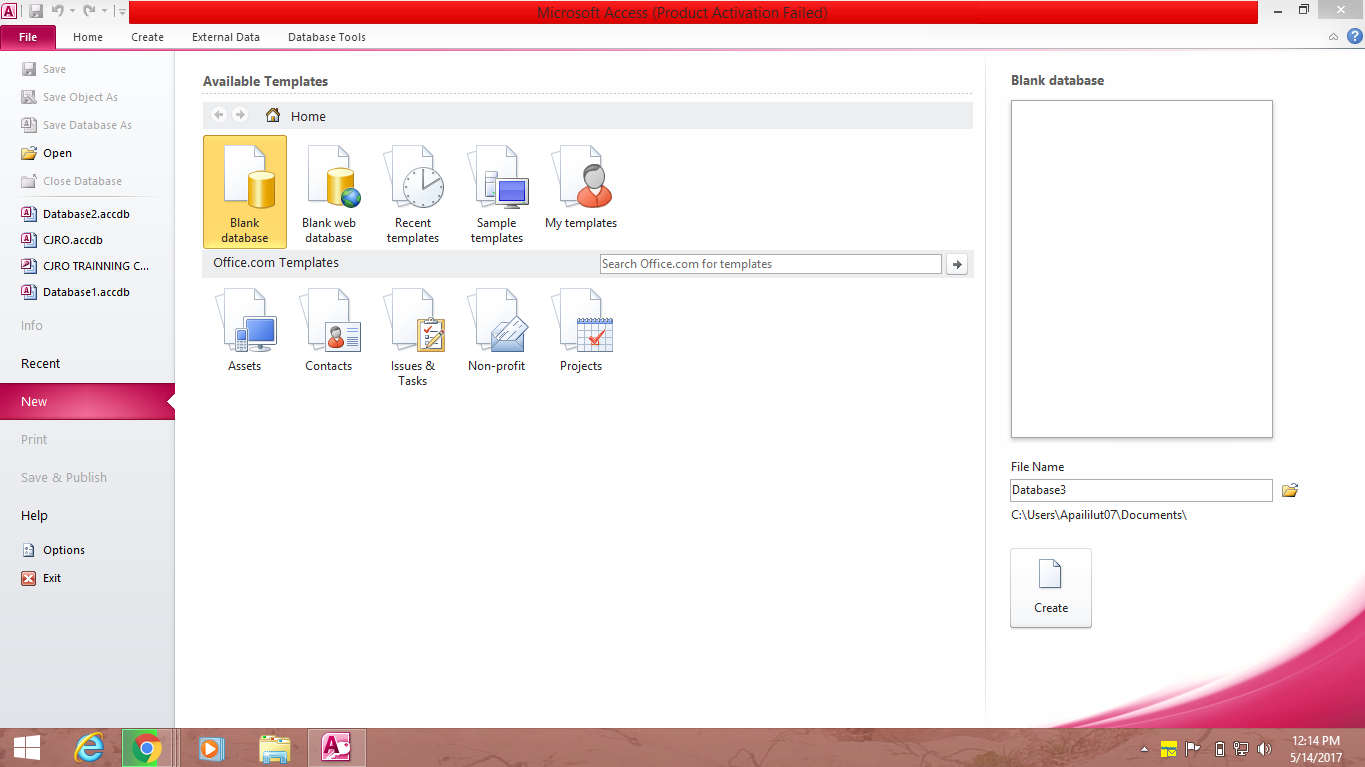Click the network icon in system tray
This screenshot has width=1365, height=767.
click(x=1241, y=749)
